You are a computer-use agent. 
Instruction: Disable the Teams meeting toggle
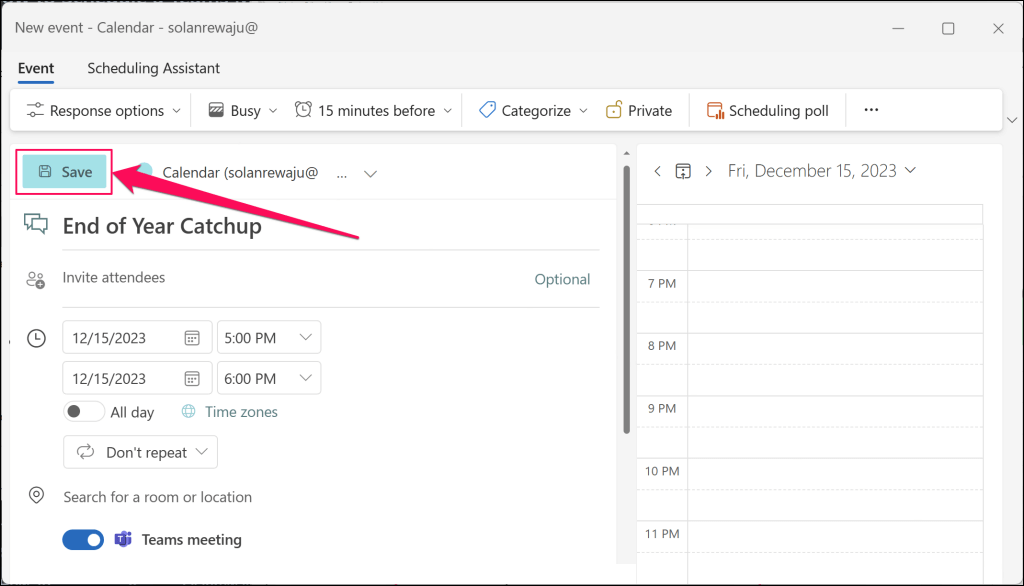(x=83, y=539)
